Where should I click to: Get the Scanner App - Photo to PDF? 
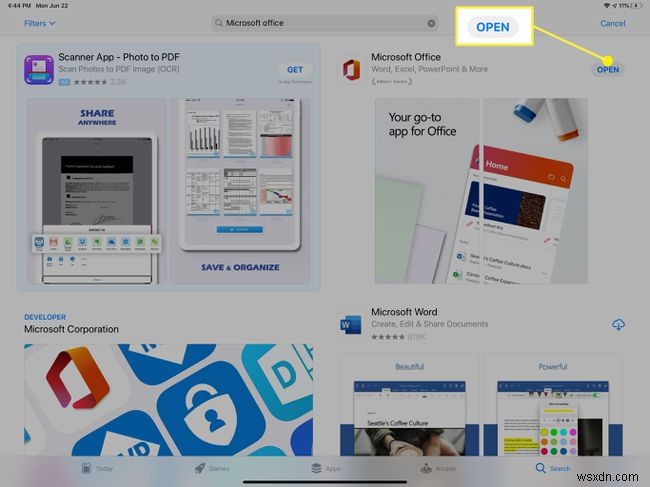click(295, 70)
